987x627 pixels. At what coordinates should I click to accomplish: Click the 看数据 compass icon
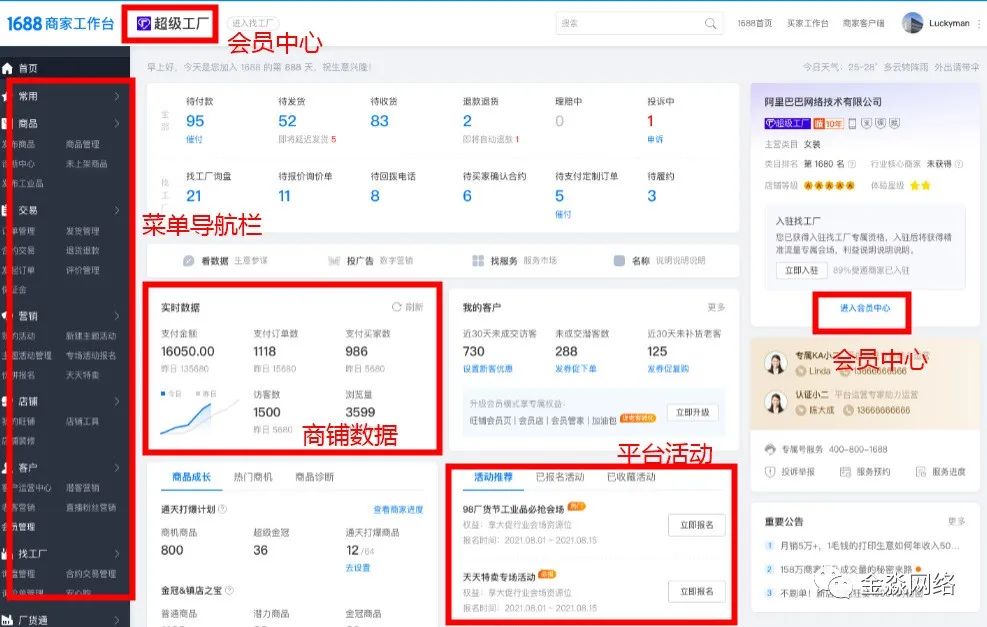[188, 261]
